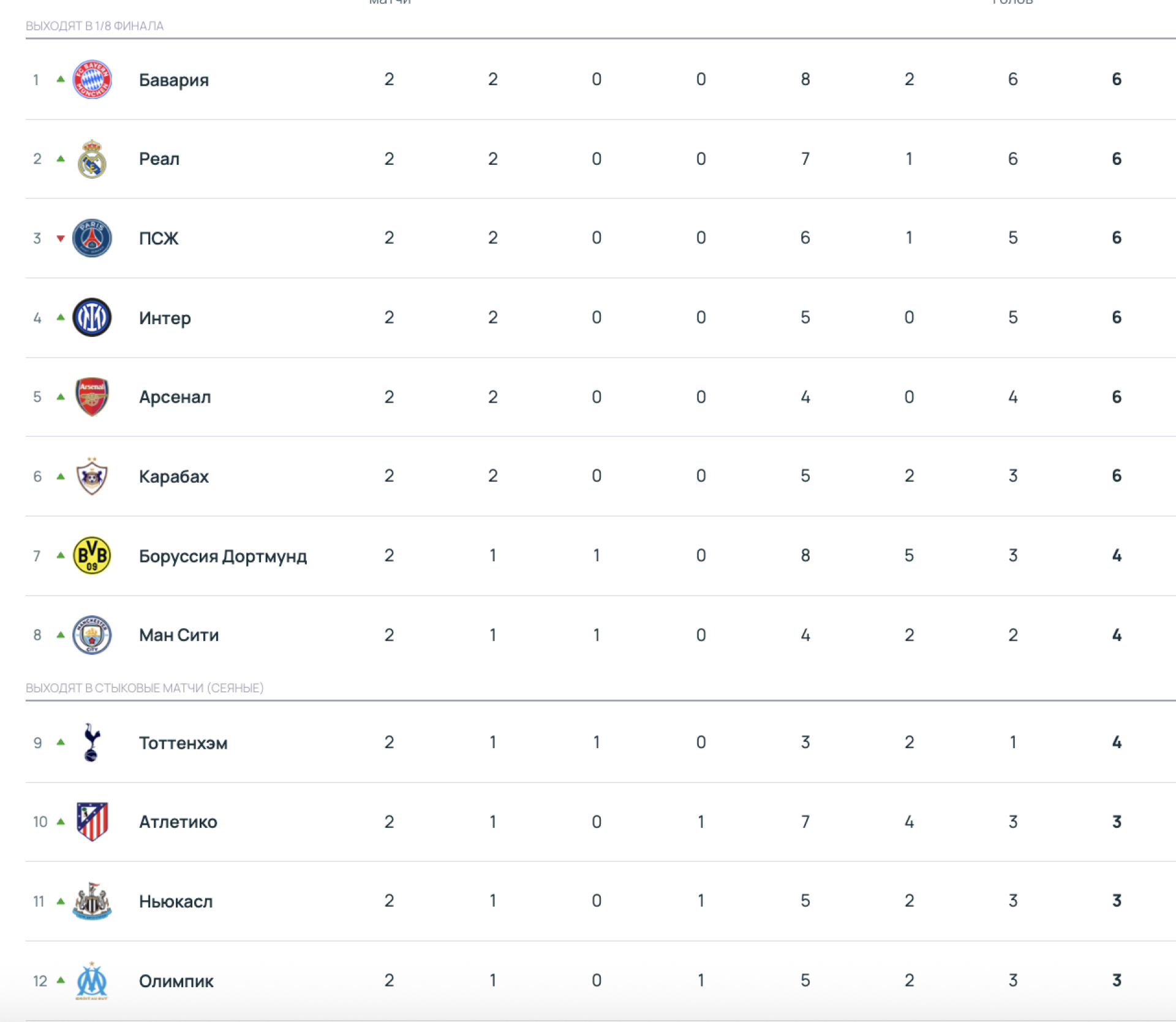Click Карабах points value in last column

coord(1117,476)
